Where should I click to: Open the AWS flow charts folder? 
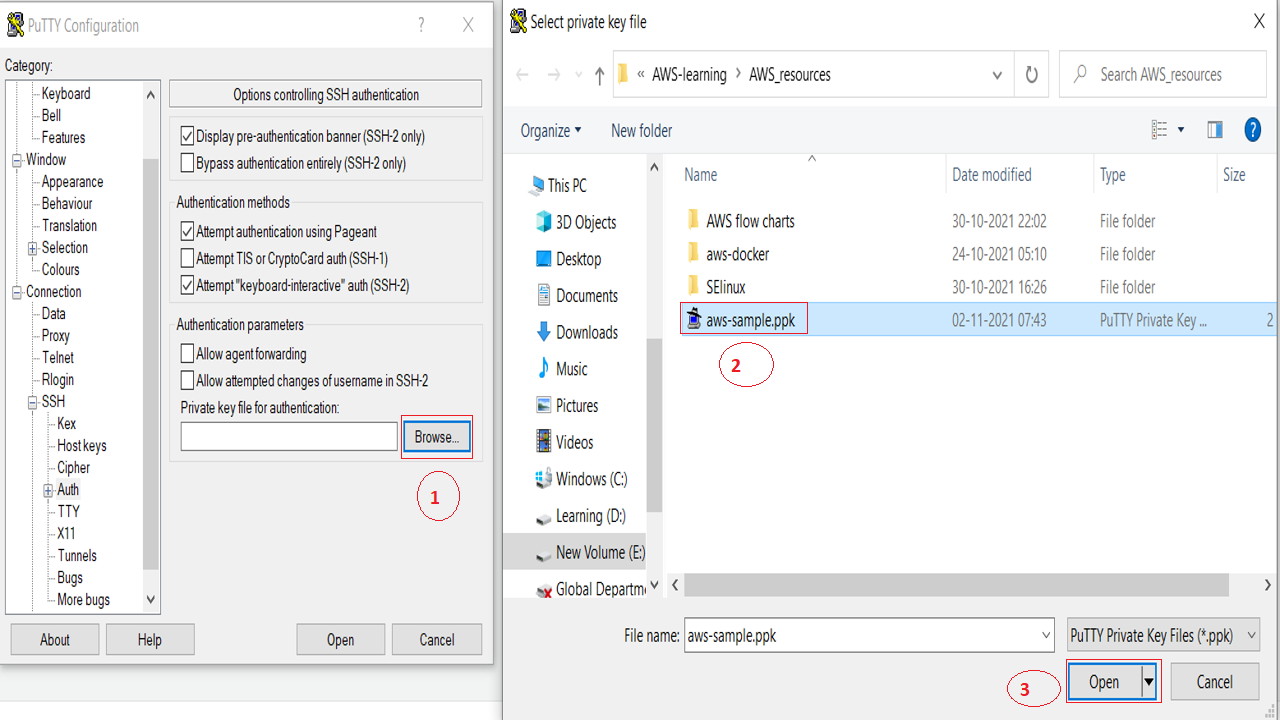[x=750, y=221]
